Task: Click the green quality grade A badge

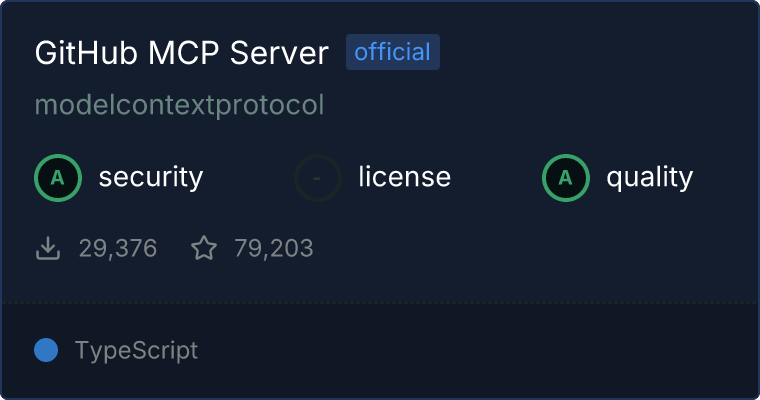Action: coord(566,178)
